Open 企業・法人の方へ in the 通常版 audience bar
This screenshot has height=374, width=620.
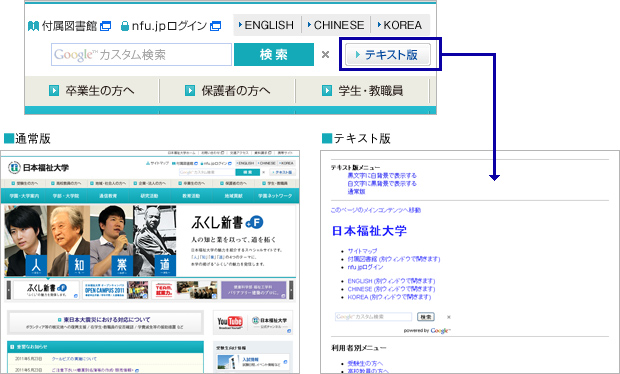(x=150, y=183)
